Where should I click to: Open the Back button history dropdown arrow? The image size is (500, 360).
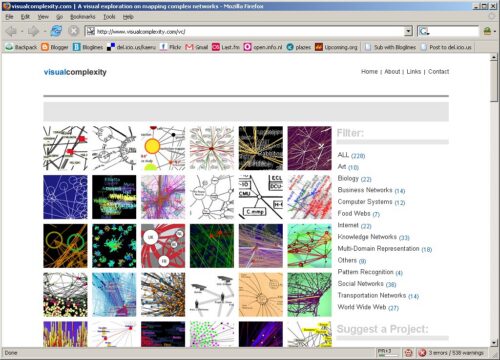22,32
